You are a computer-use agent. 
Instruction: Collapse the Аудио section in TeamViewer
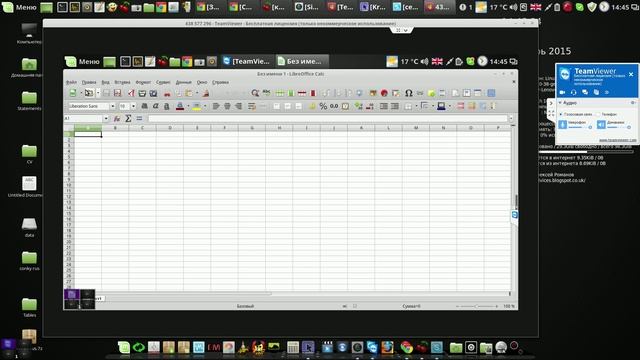pos(560,102)
